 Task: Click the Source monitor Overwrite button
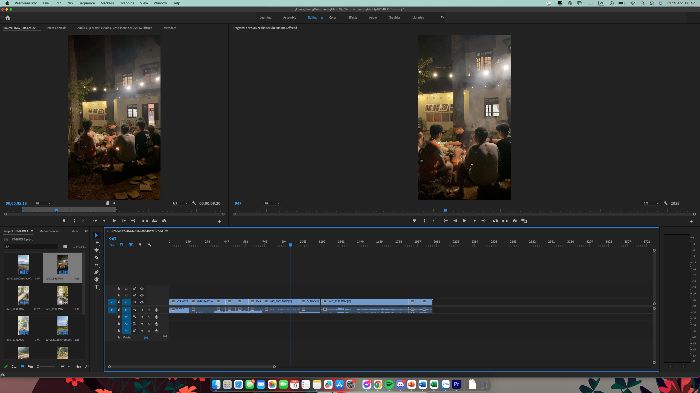point(154,221)
